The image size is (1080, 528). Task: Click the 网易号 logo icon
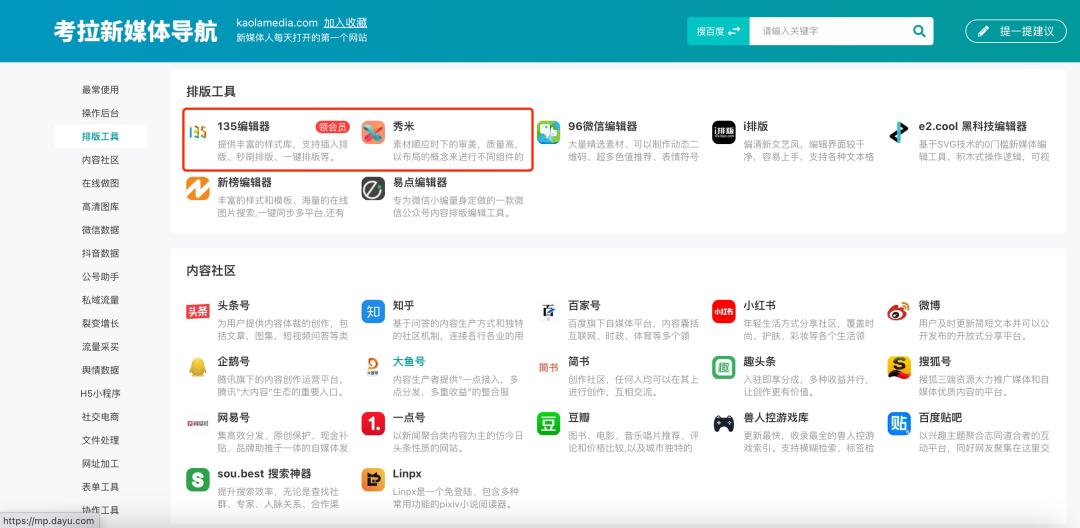pos(198,423)
